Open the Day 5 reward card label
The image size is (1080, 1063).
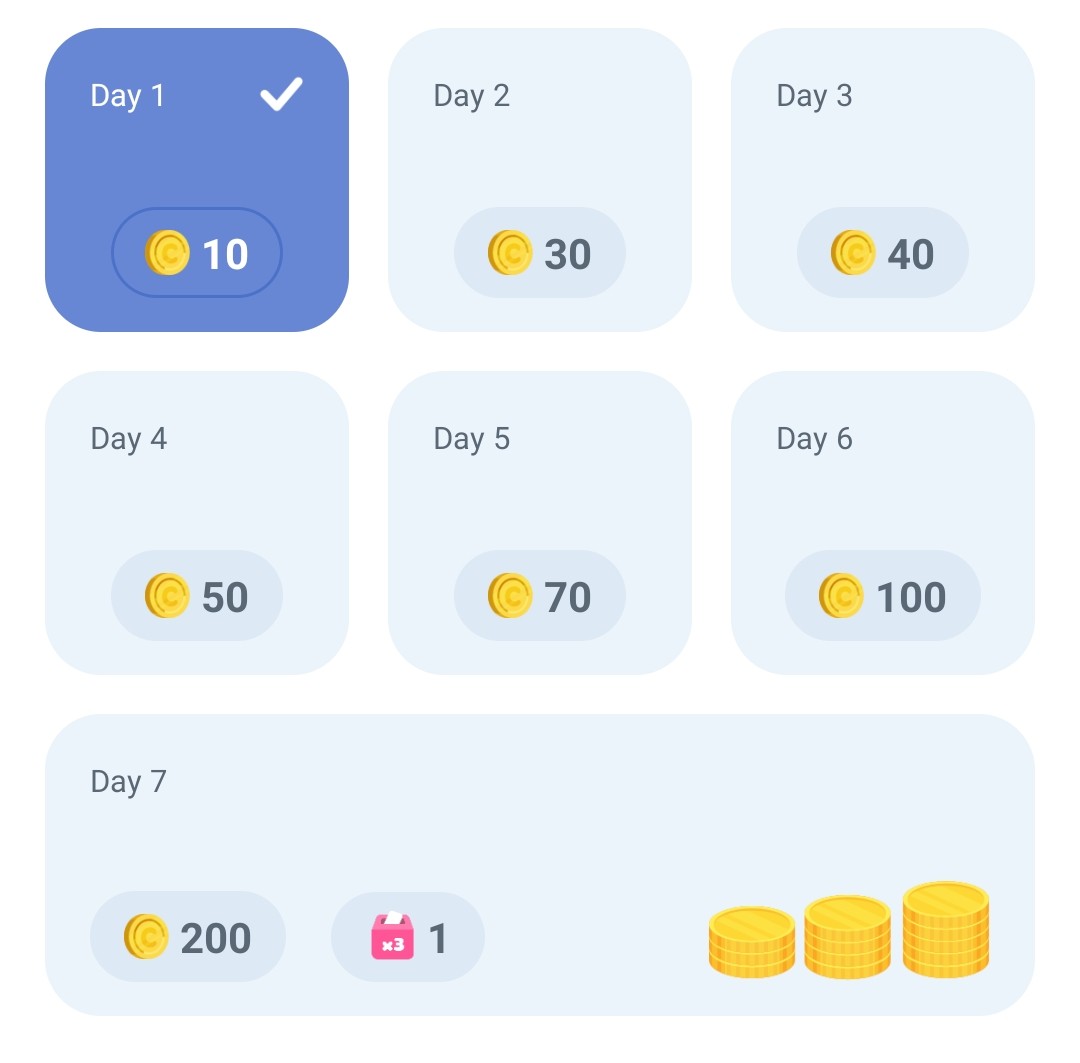click(472, 439)
